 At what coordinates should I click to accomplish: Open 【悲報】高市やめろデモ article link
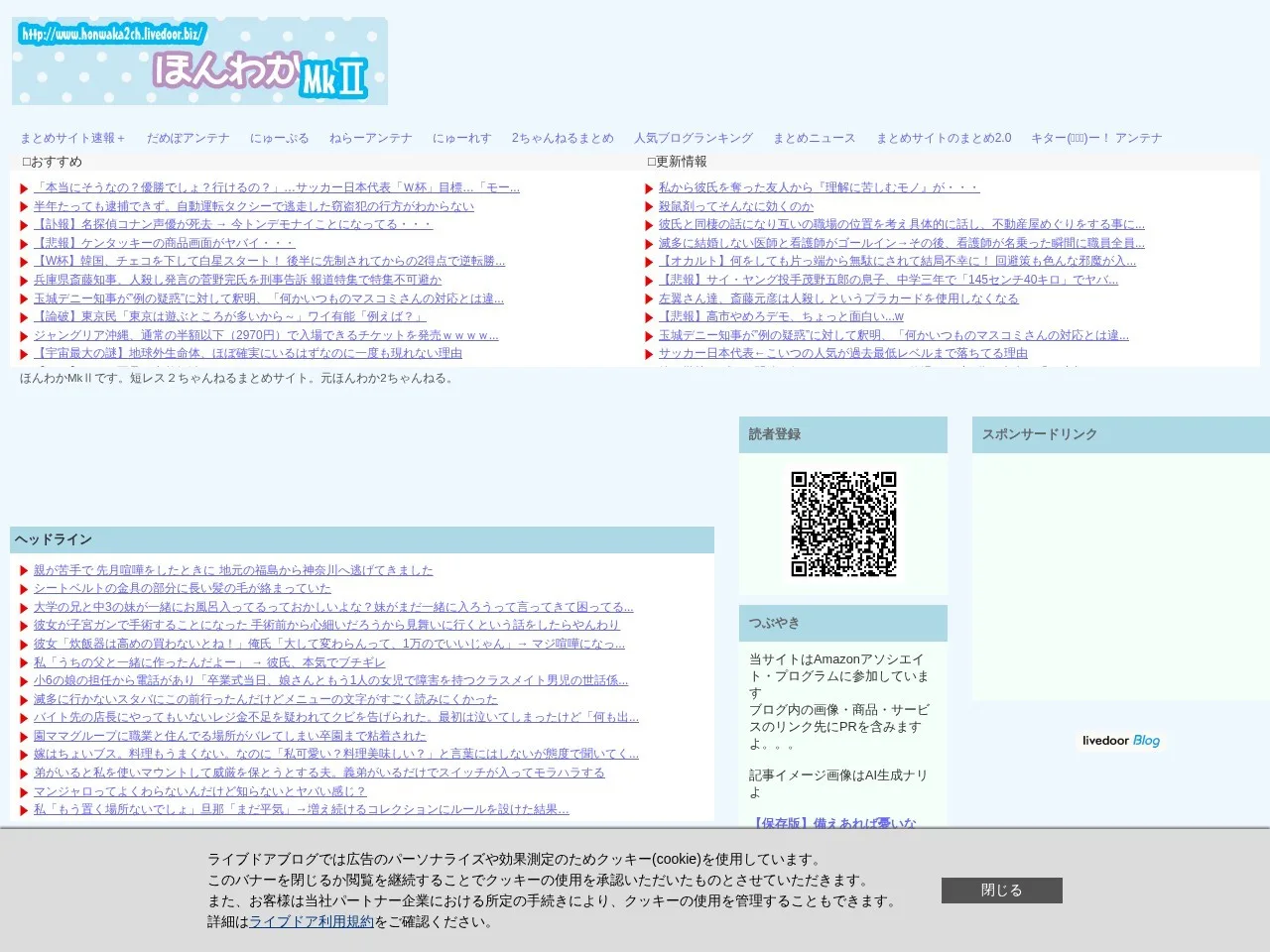[781, 316]
